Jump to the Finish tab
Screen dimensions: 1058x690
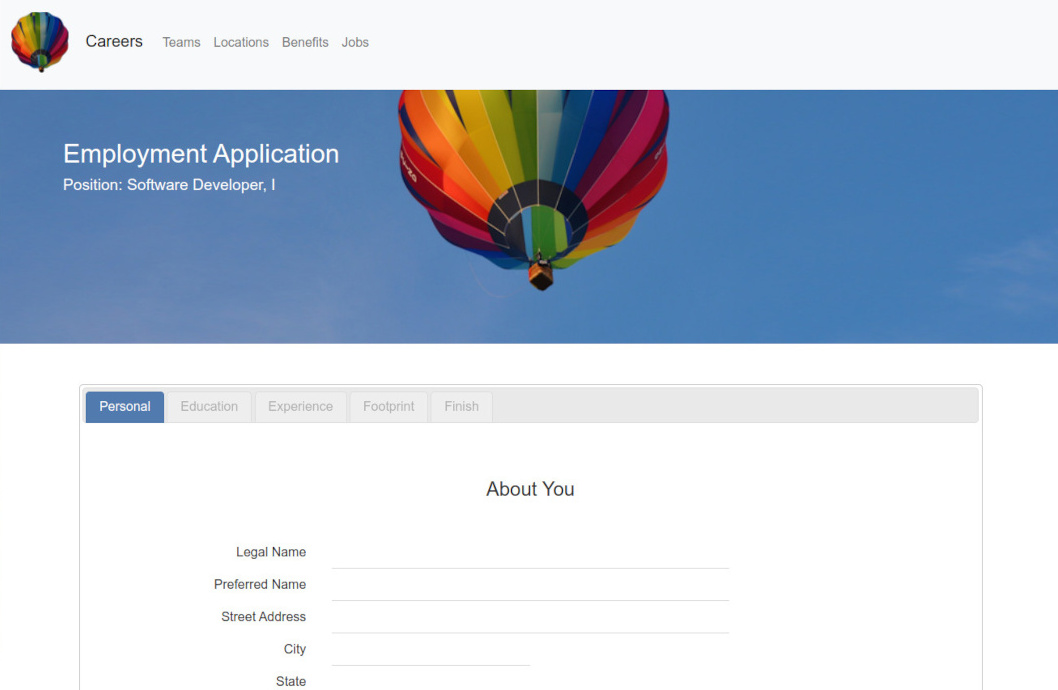(x=461, y=407)
